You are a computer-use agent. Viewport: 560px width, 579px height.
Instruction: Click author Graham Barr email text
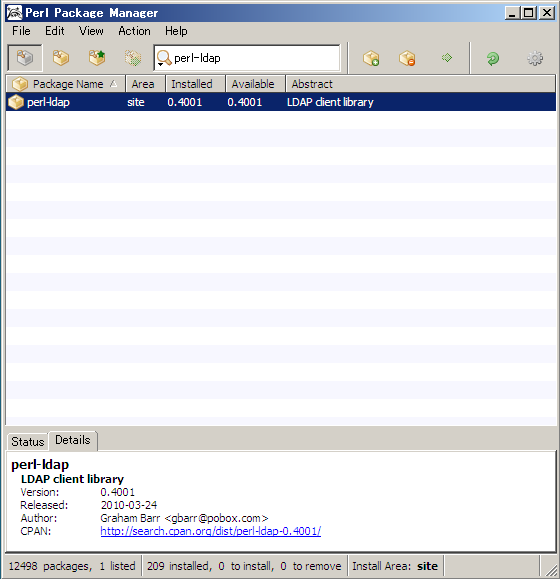(184, 518)
